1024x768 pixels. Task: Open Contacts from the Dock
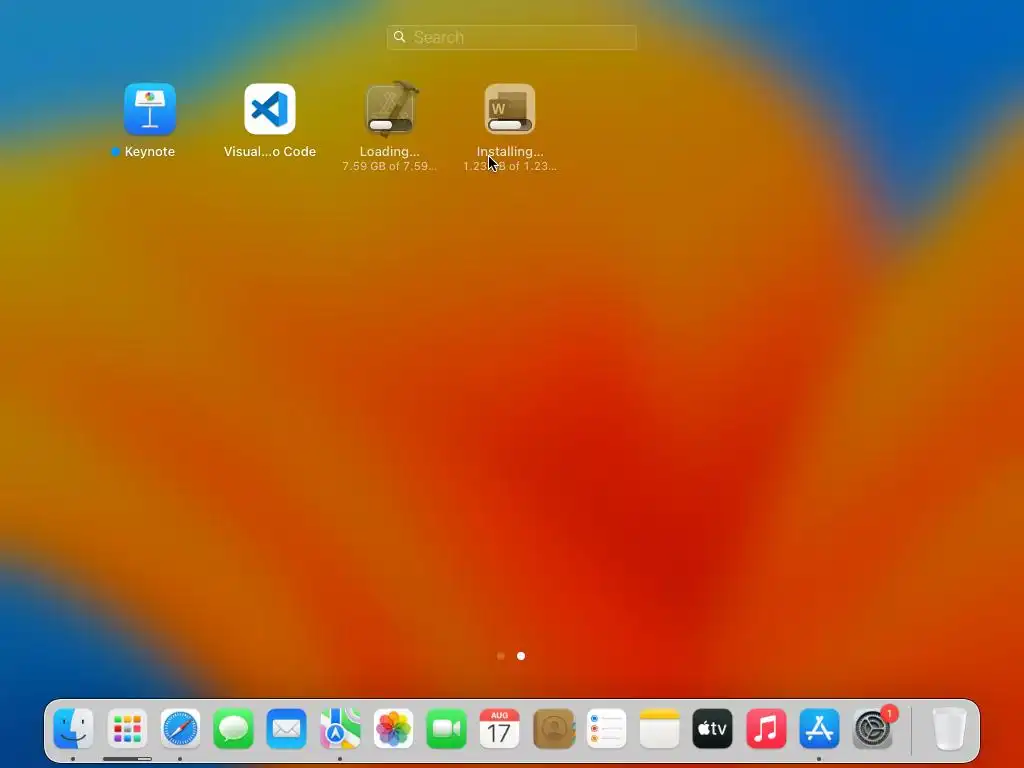(x=553, y=728)
